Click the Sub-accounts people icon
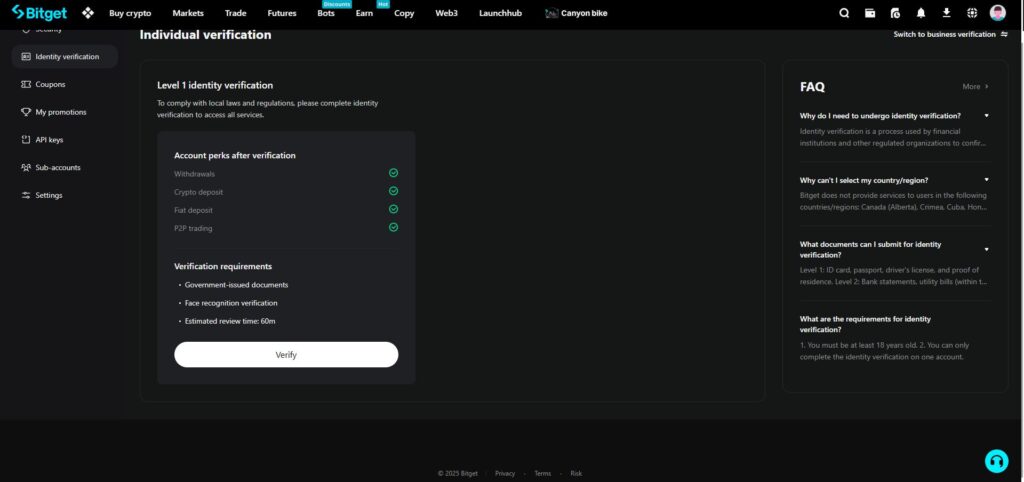Screen dimensions: 1024x482 [26, 167]
